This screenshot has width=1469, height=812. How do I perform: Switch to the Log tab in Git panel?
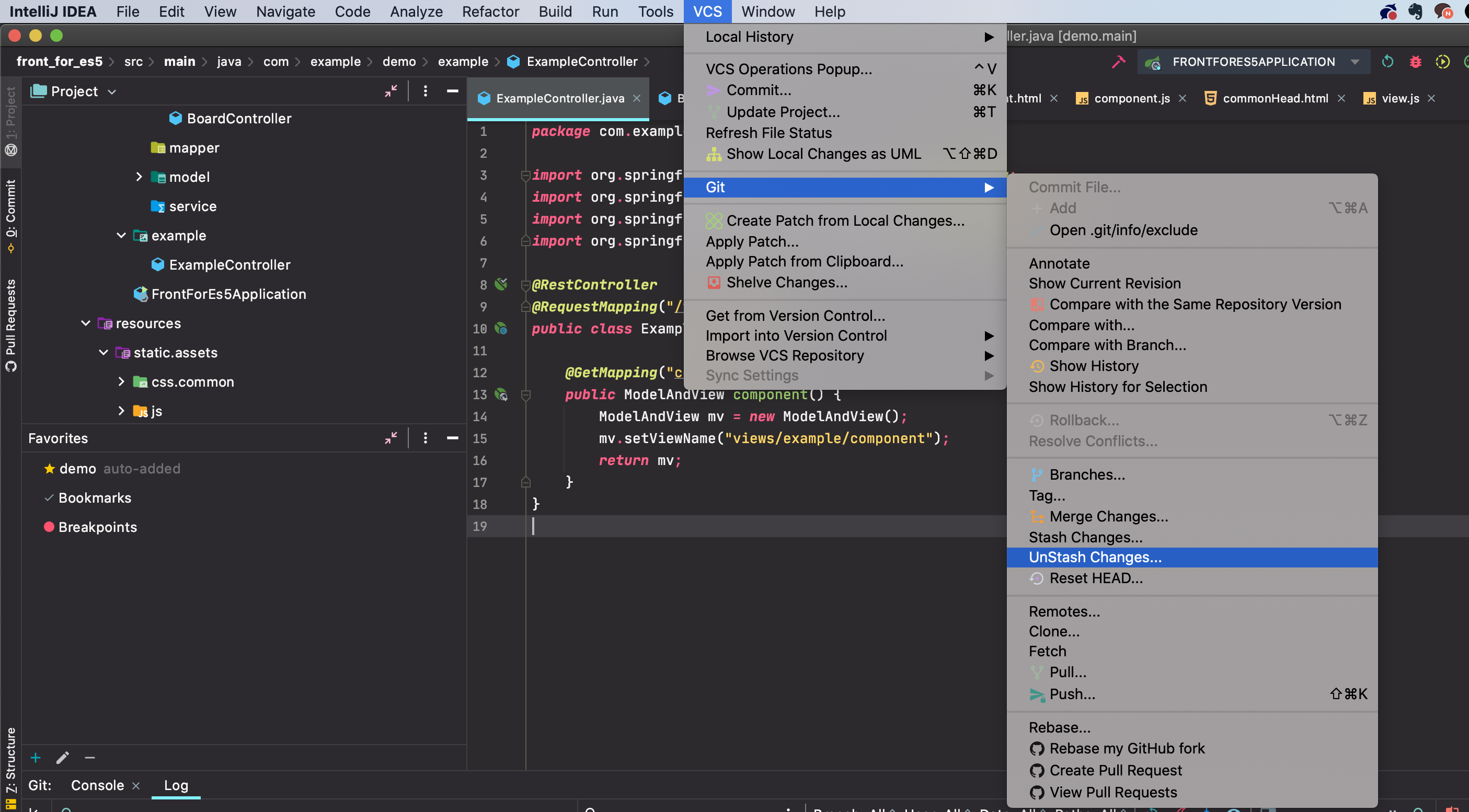tap(176, 785)
